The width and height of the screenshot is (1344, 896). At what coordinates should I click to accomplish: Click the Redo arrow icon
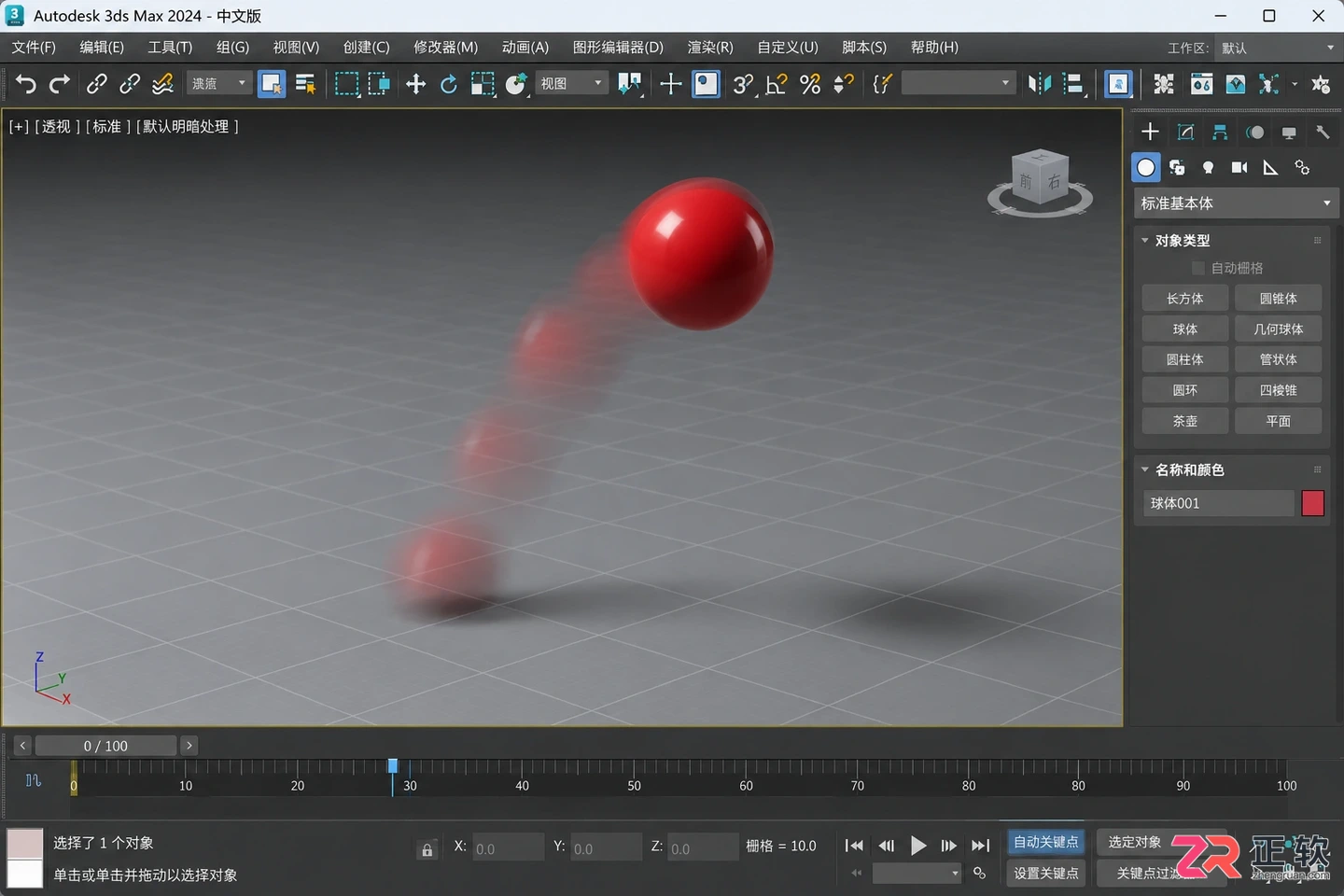coord(60,84)
